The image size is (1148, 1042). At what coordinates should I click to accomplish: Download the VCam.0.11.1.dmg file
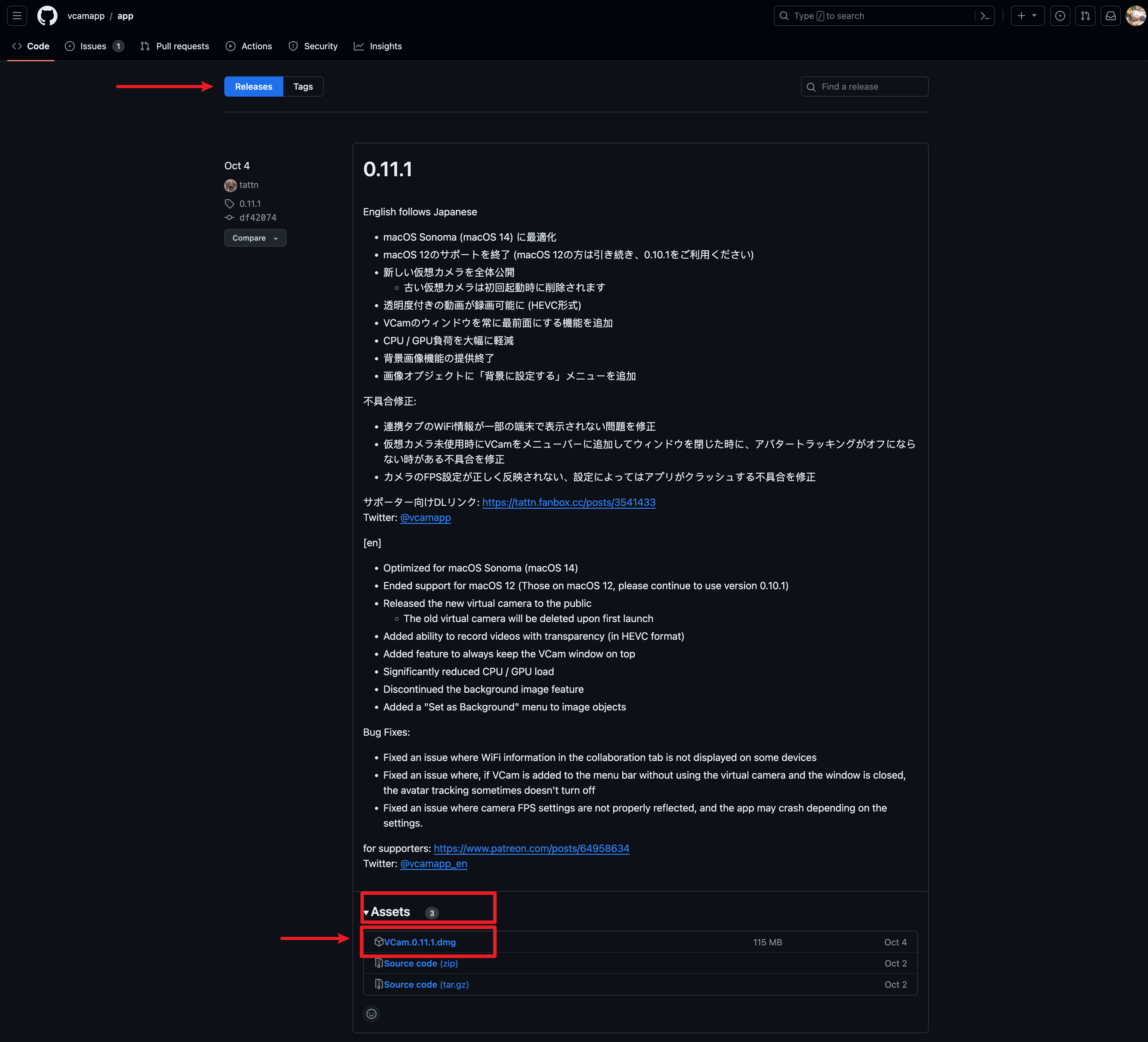pos(419,942)
